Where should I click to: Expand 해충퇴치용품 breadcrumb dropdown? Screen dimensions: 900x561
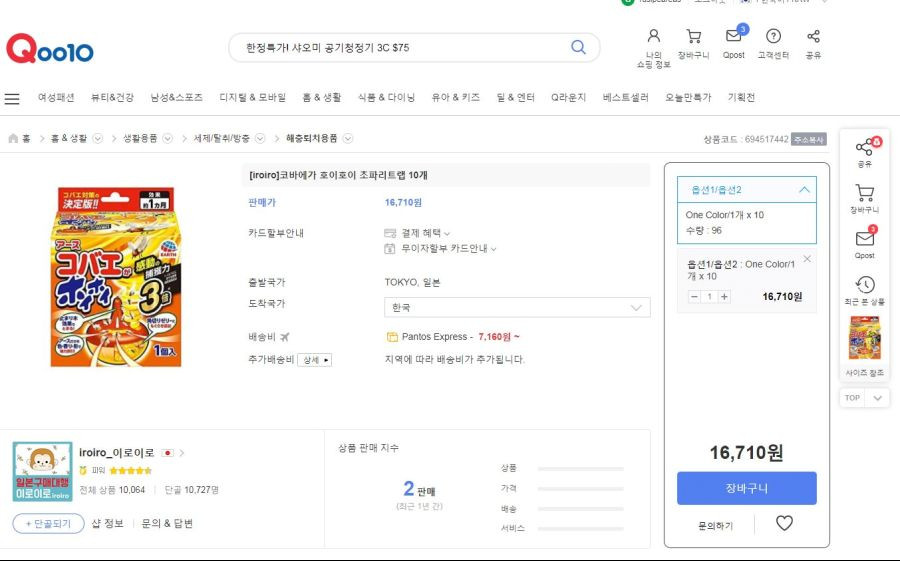348,138
